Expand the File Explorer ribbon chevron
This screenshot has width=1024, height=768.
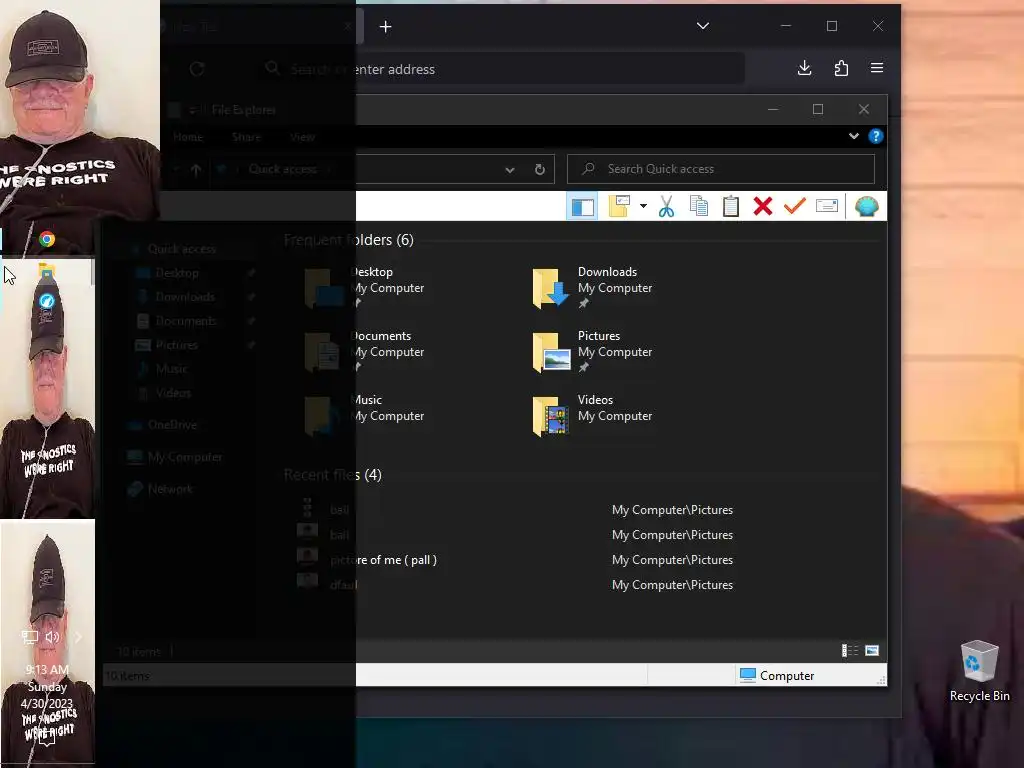(x=854, y=136)
